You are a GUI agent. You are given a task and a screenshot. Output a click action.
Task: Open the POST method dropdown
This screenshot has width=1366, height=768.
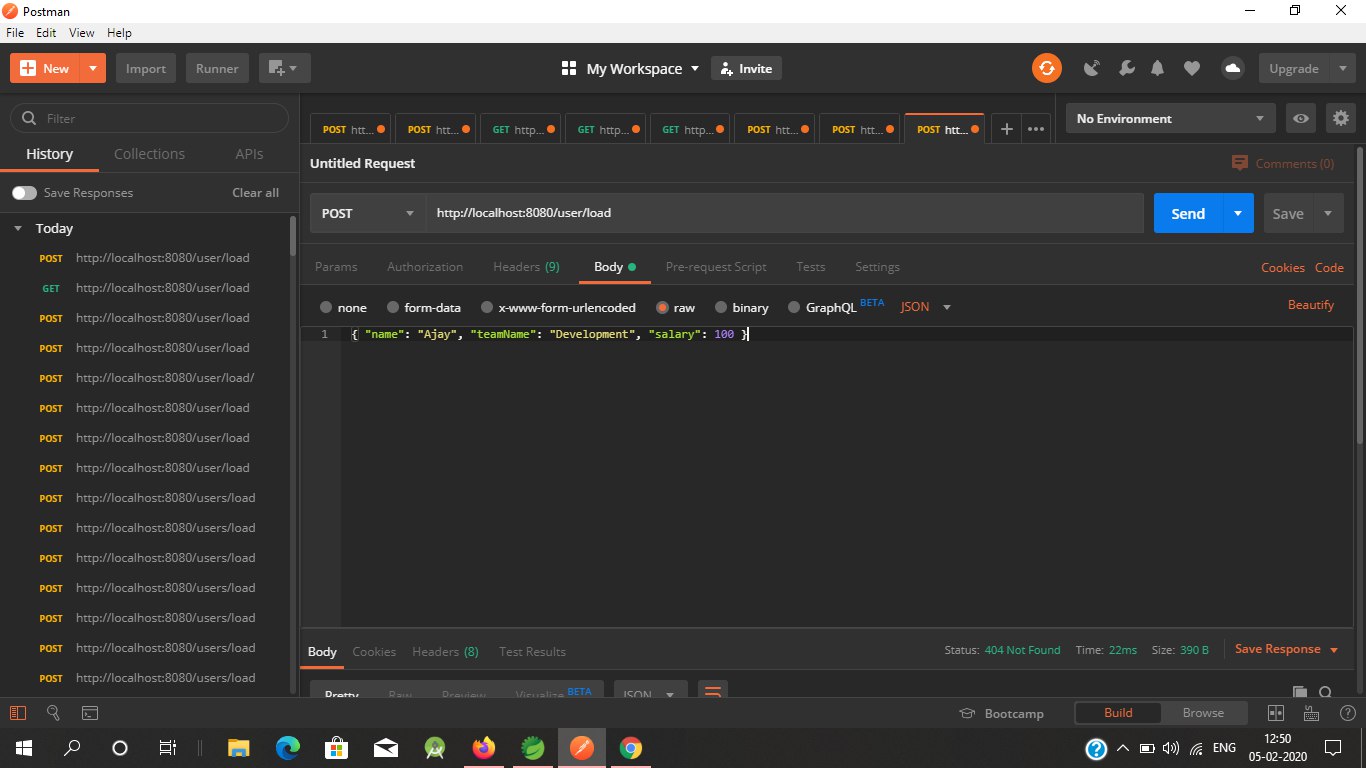pyautogui.click(x=367, y=213)
